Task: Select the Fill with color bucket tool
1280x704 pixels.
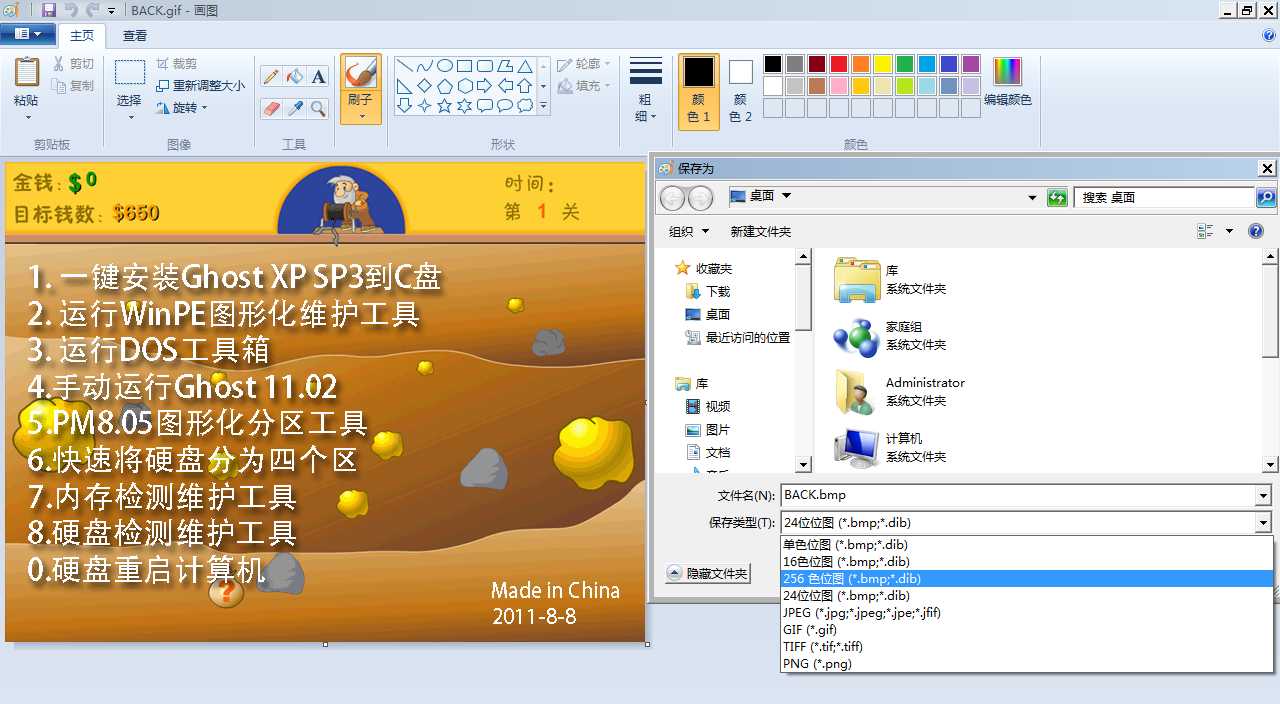Action: point(295,76)
